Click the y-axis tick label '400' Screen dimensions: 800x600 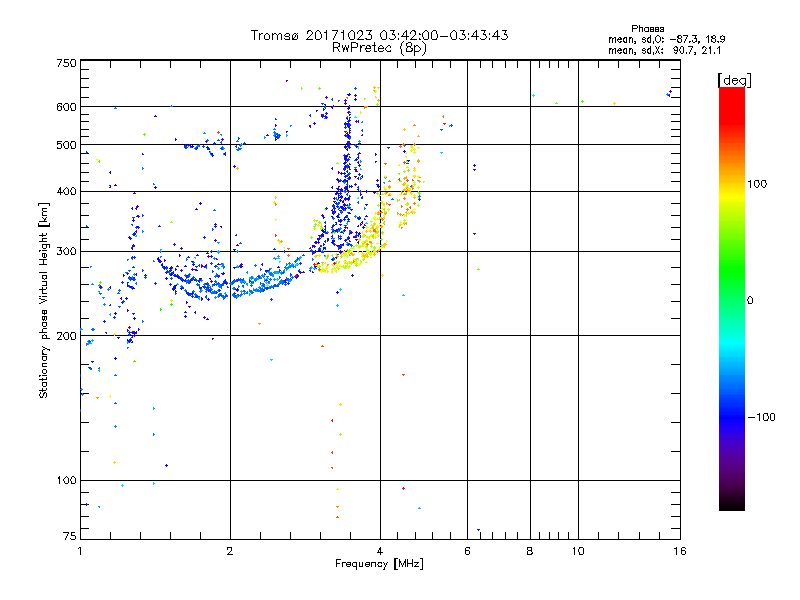66,191
